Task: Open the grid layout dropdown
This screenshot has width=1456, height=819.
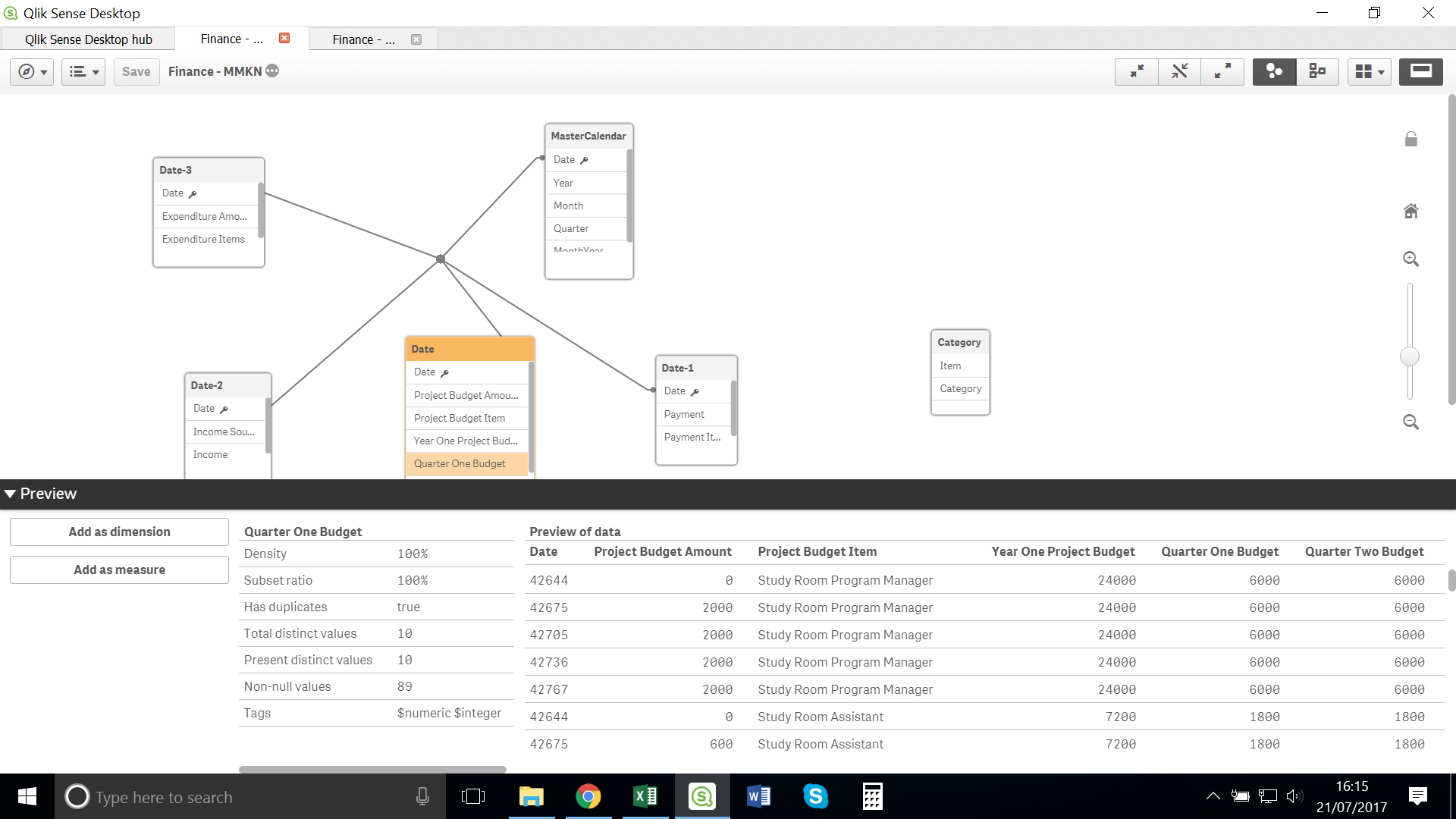Action: coord(1369,71)
